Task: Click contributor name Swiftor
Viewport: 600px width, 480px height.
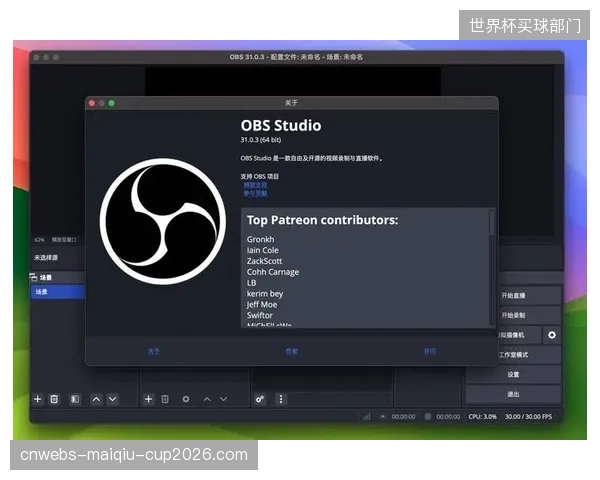Action: (260, 315)
